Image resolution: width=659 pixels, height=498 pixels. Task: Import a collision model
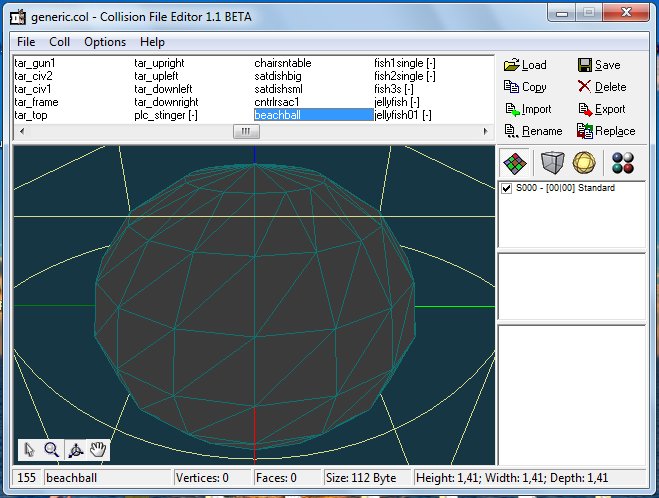528,109
